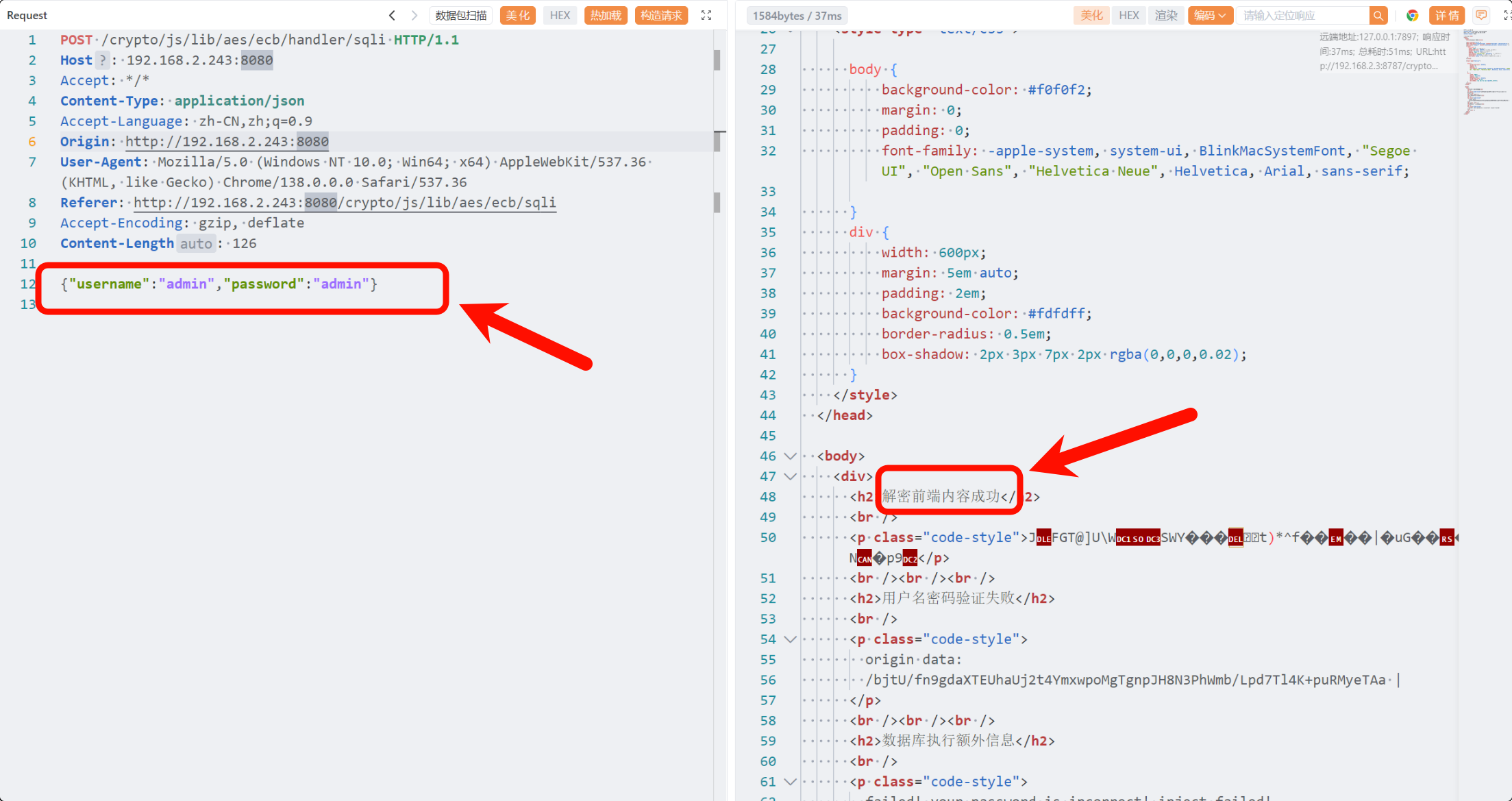Expand the Request panel to fullscreen
The height and width of the screenshot is (801, 1512).
click(x=706, y=15)
